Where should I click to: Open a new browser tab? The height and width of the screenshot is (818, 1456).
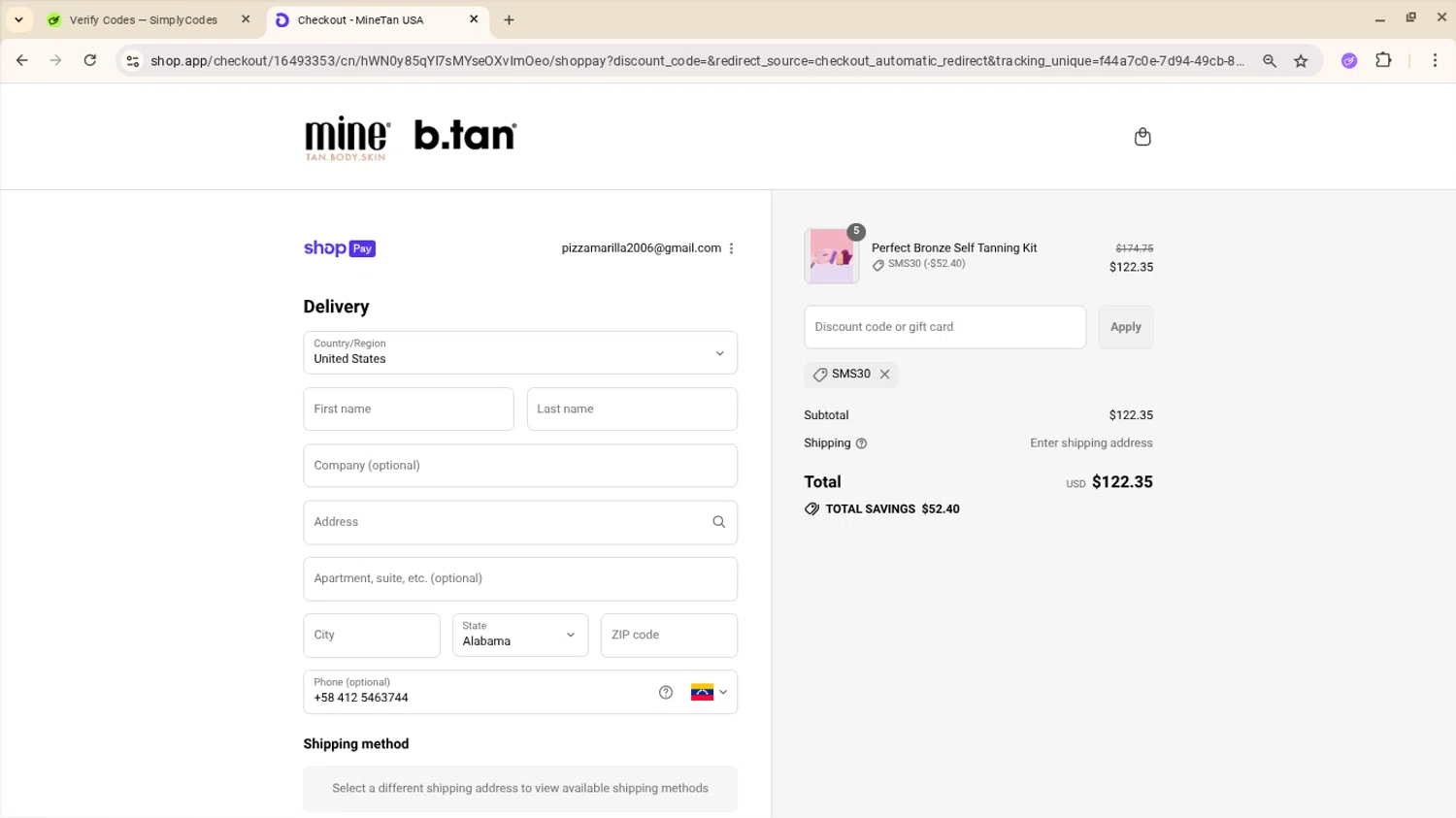click(509, 19)
